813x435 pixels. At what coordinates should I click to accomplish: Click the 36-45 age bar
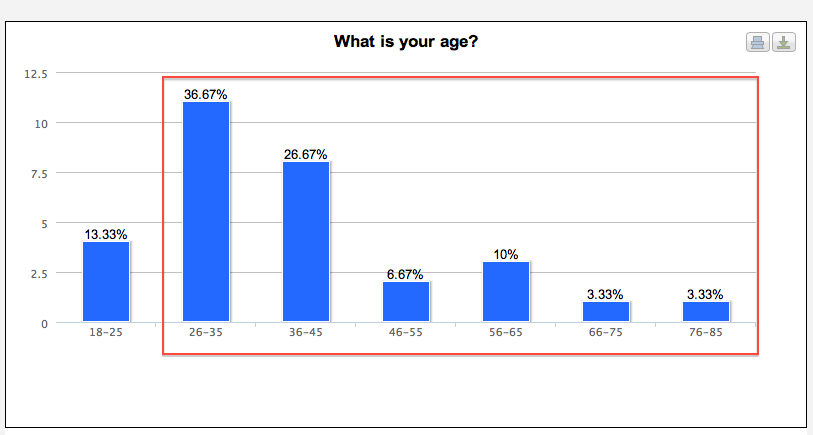click(x=306, y=242)
